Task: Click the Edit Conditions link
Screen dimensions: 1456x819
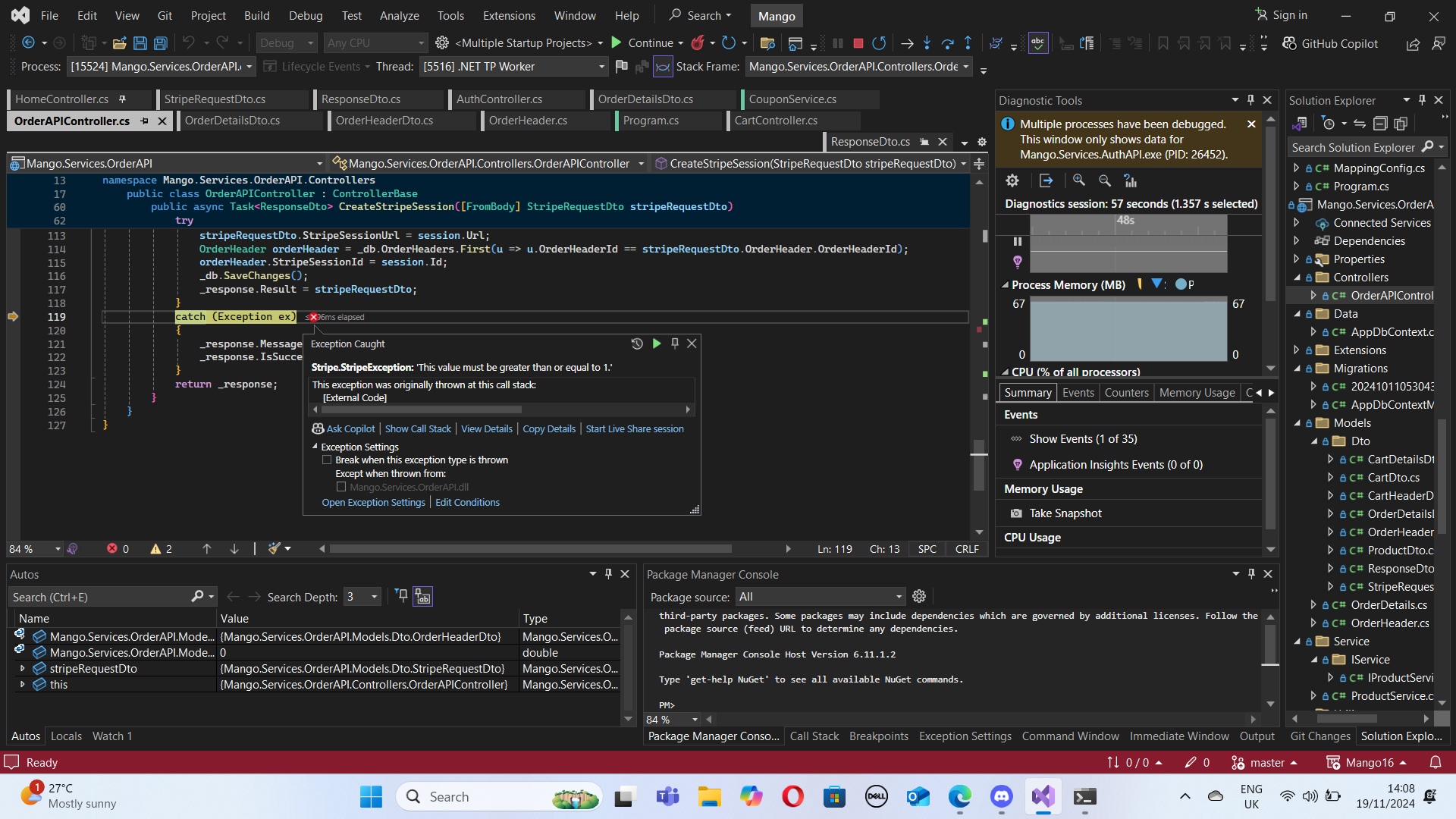Action: point(467,502)
